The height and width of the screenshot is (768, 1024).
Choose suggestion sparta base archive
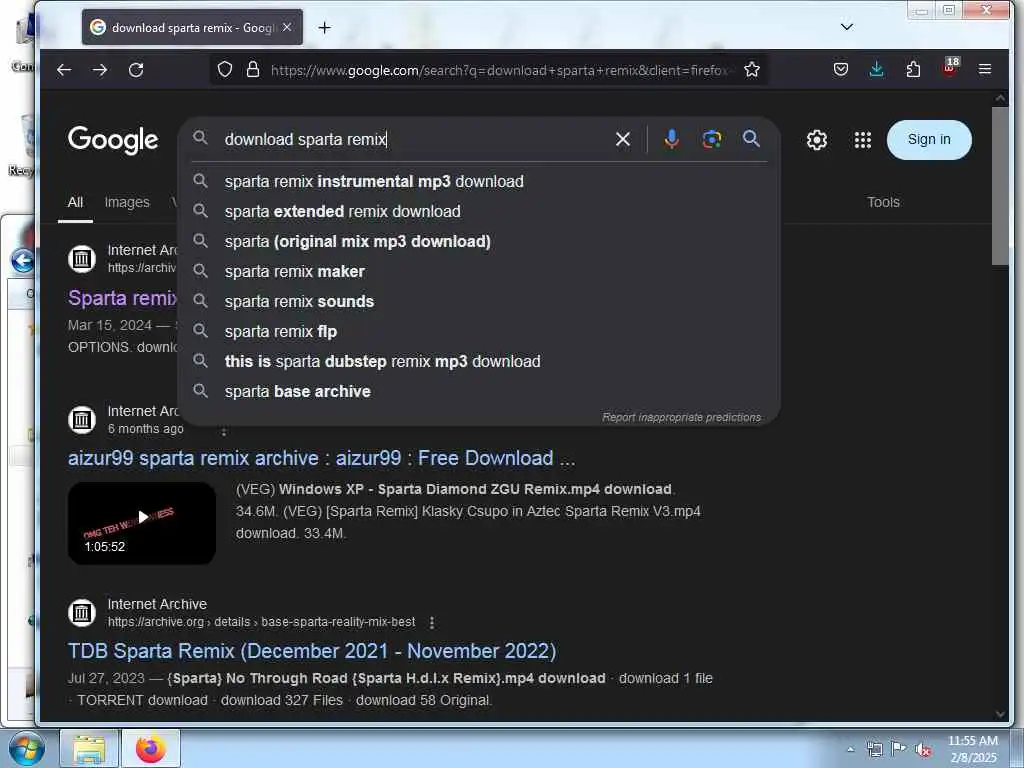tap(479, 392)
